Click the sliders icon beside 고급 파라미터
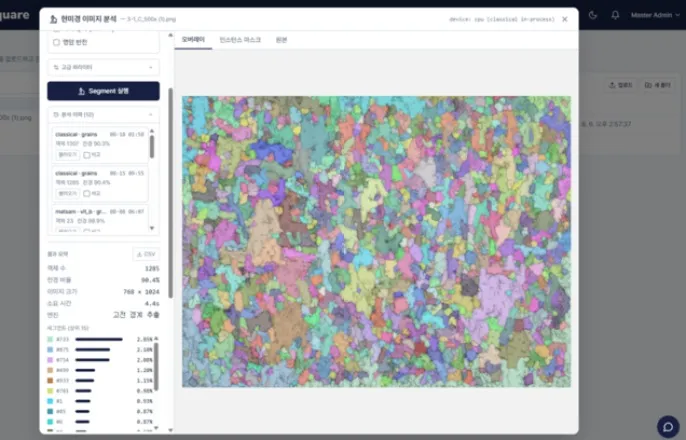This screenshot has width=686, height=440. [x=56, y=67]
